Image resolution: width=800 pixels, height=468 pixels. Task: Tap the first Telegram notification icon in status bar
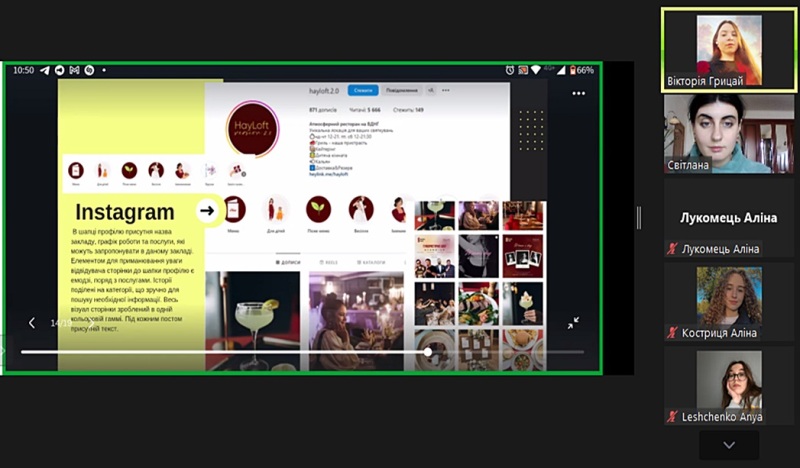pyautogui.click(x=45, y=70)
